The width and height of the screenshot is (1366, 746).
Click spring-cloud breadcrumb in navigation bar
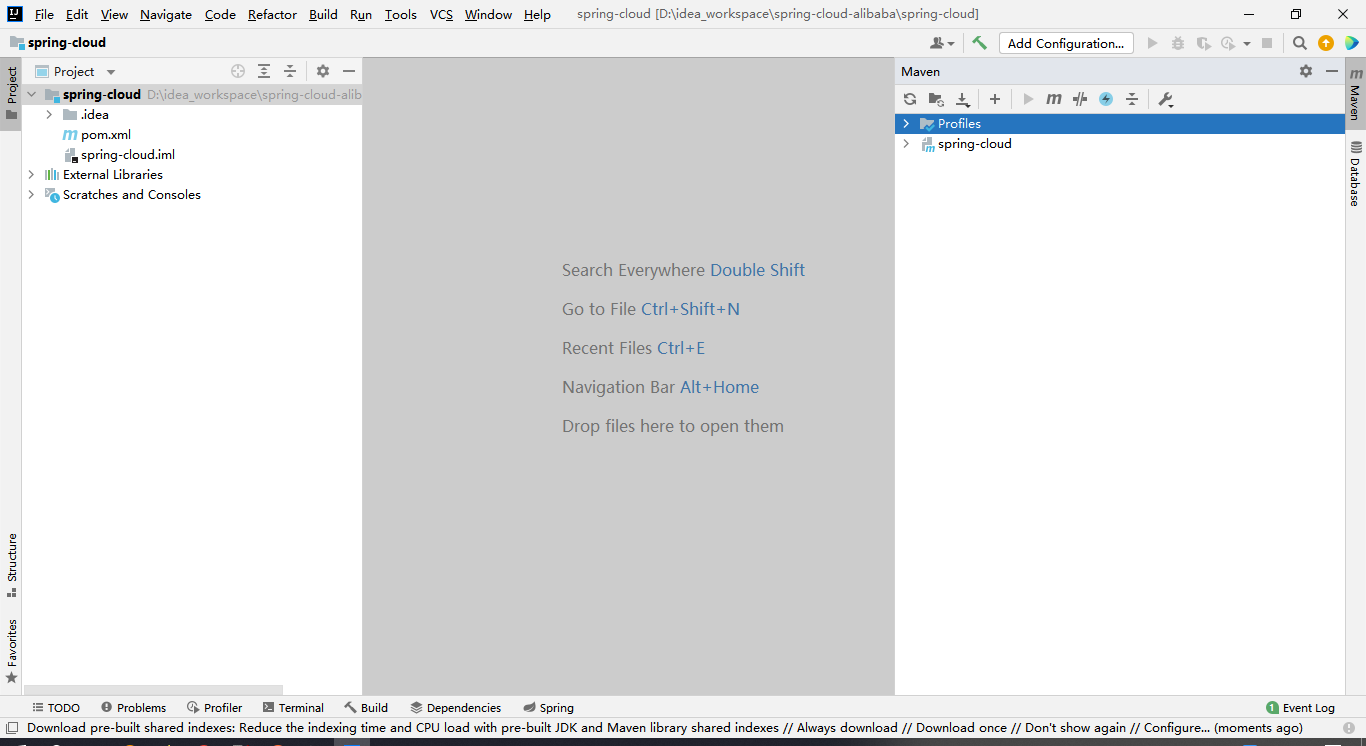pos(58,43)
